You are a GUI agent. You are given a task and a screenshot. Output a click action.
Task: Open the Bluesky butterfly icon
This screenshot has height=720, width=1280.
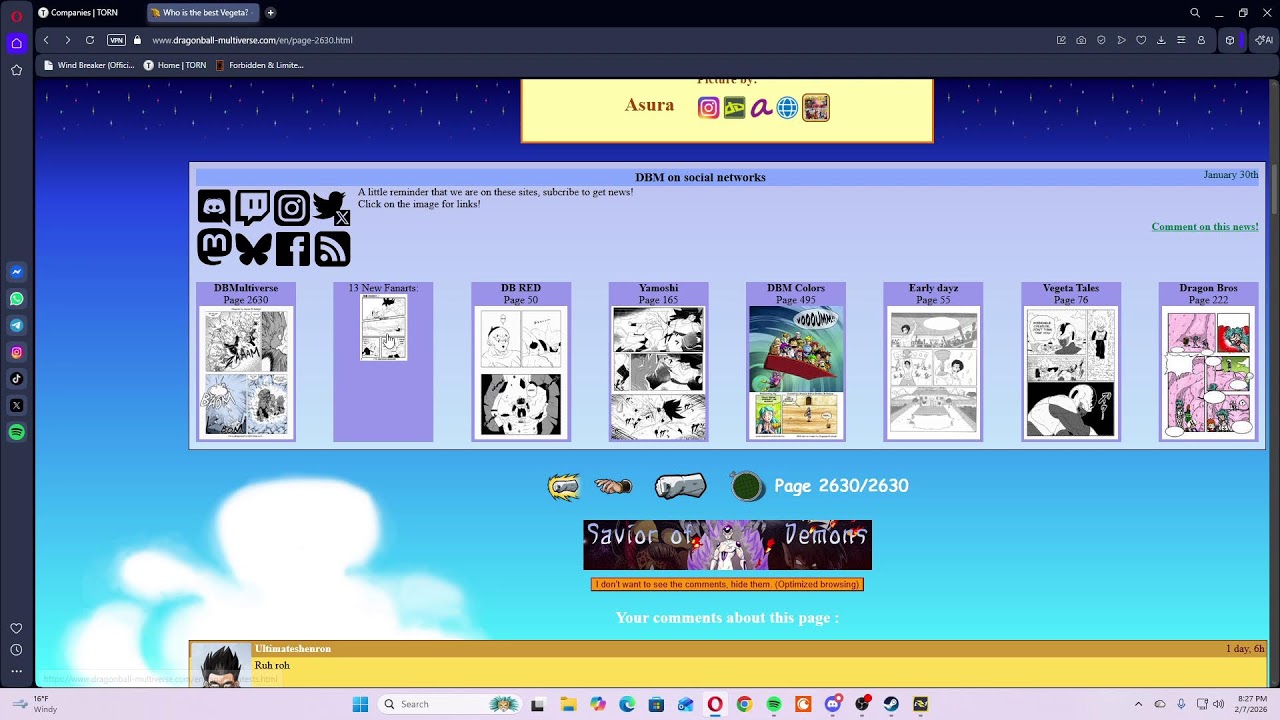click(253, 248)
